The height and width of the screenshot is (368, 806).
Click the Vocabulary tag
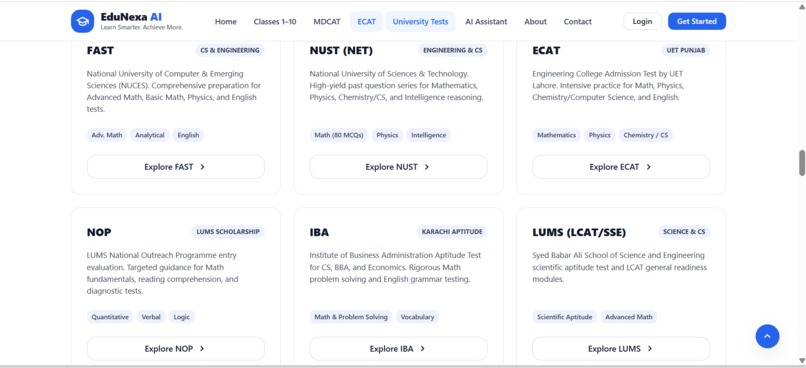[417, 317]
